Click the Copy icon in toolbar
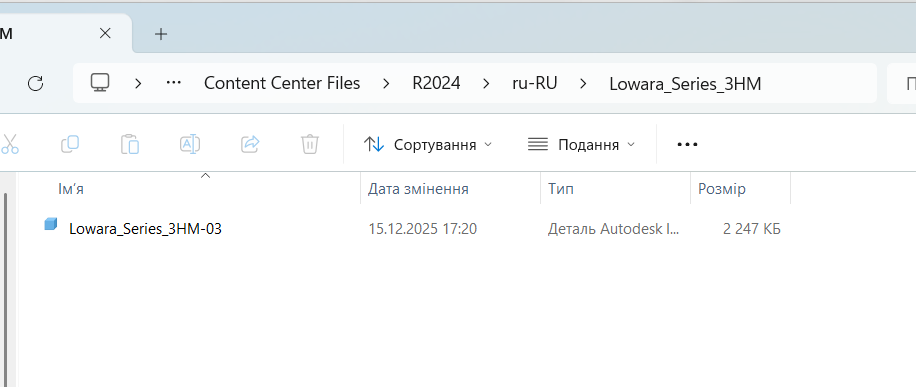 click(70, 144)
